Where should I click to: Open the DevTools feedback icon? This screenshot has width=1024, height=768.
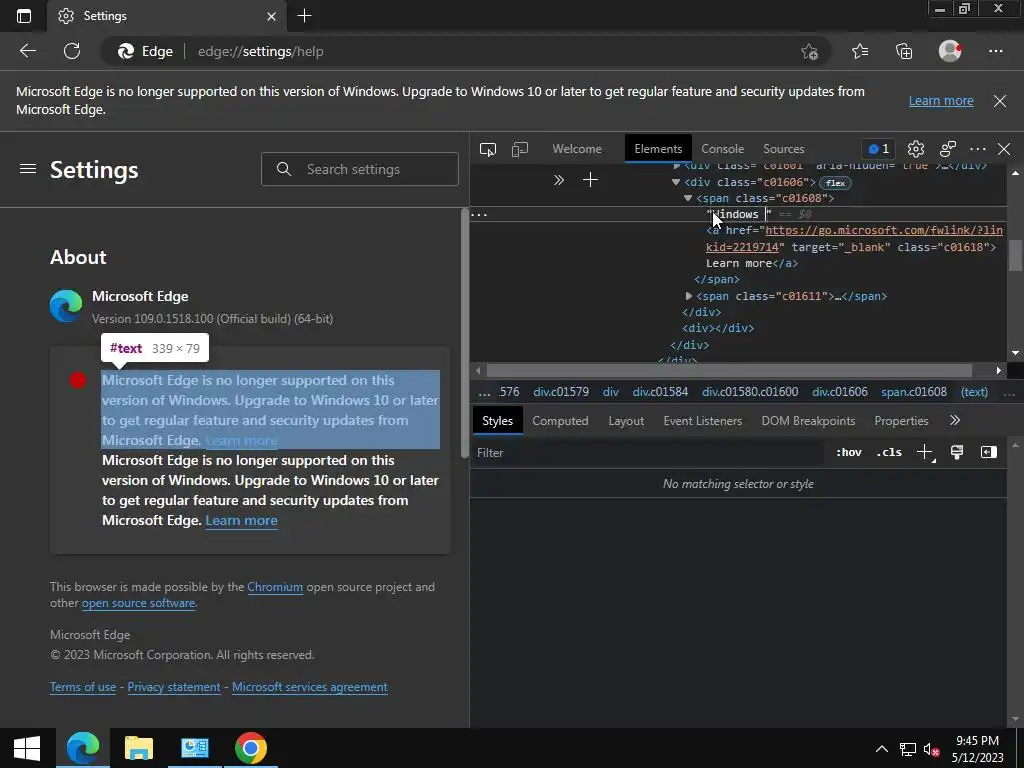click(x=948, y=149)
